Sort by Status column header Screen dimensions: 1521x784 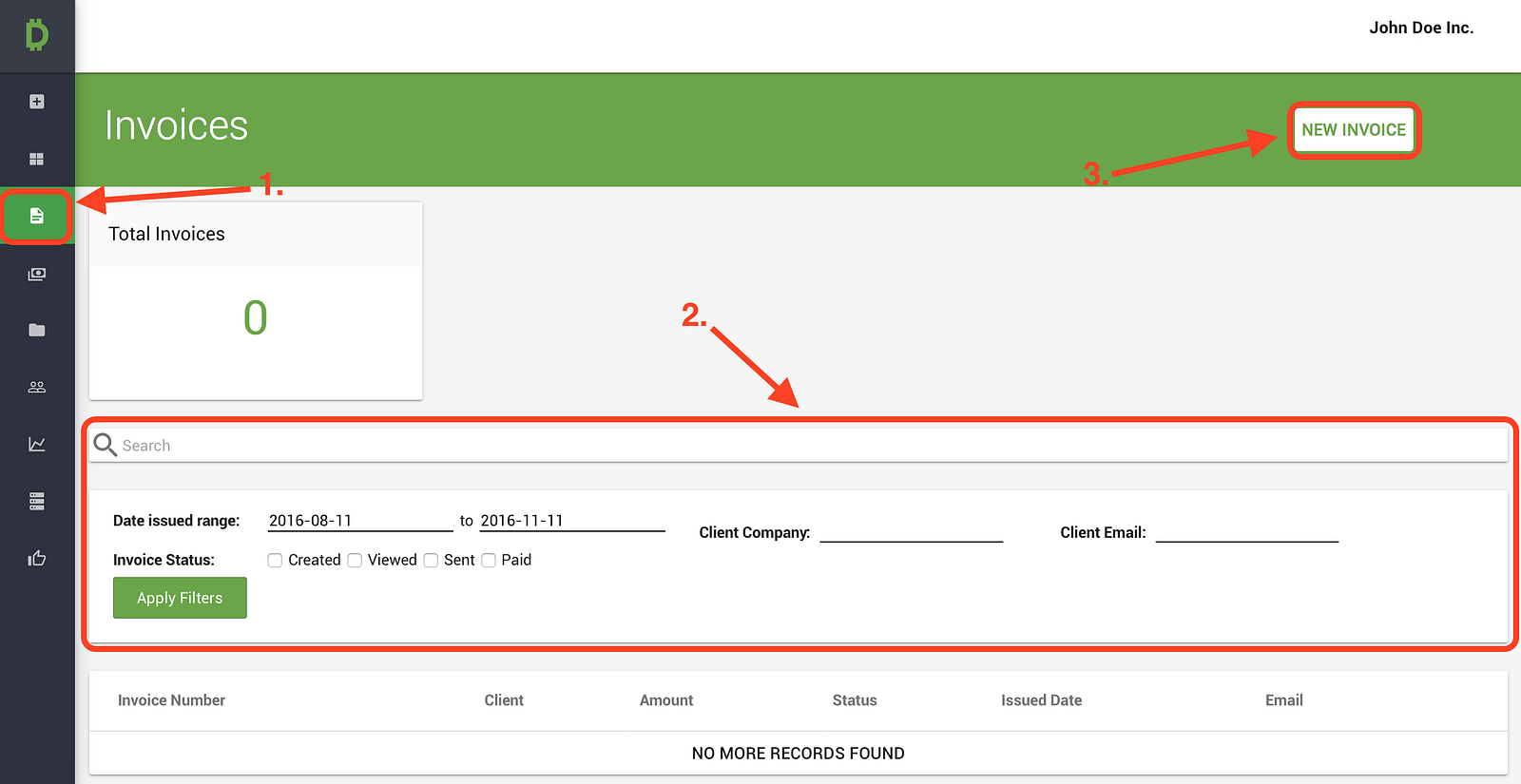[x=855, y=700]
